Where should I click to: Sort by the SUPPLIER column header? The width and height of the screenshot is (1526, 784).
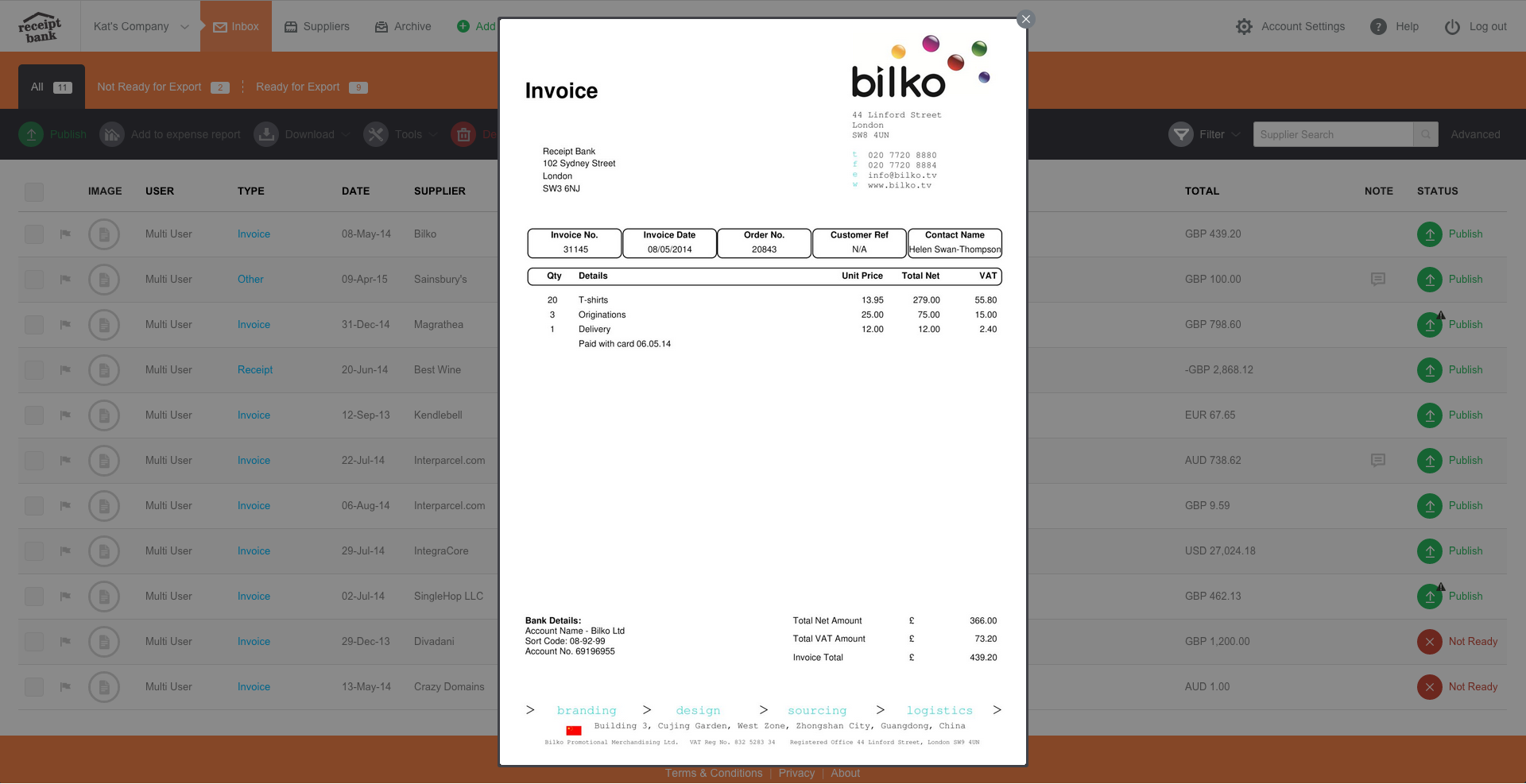pyautogui.click(x=440, y=191)
